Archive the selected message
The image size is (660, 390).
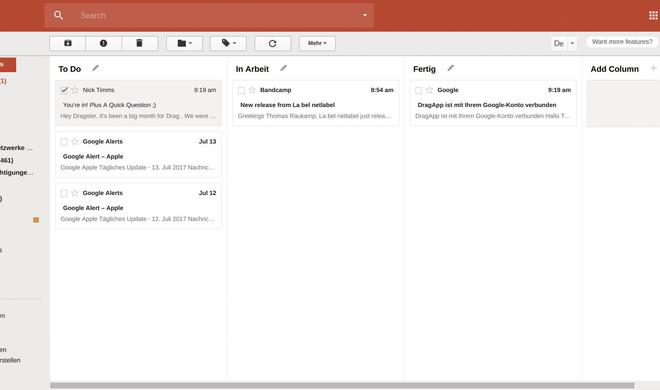[x=68, y=43]
